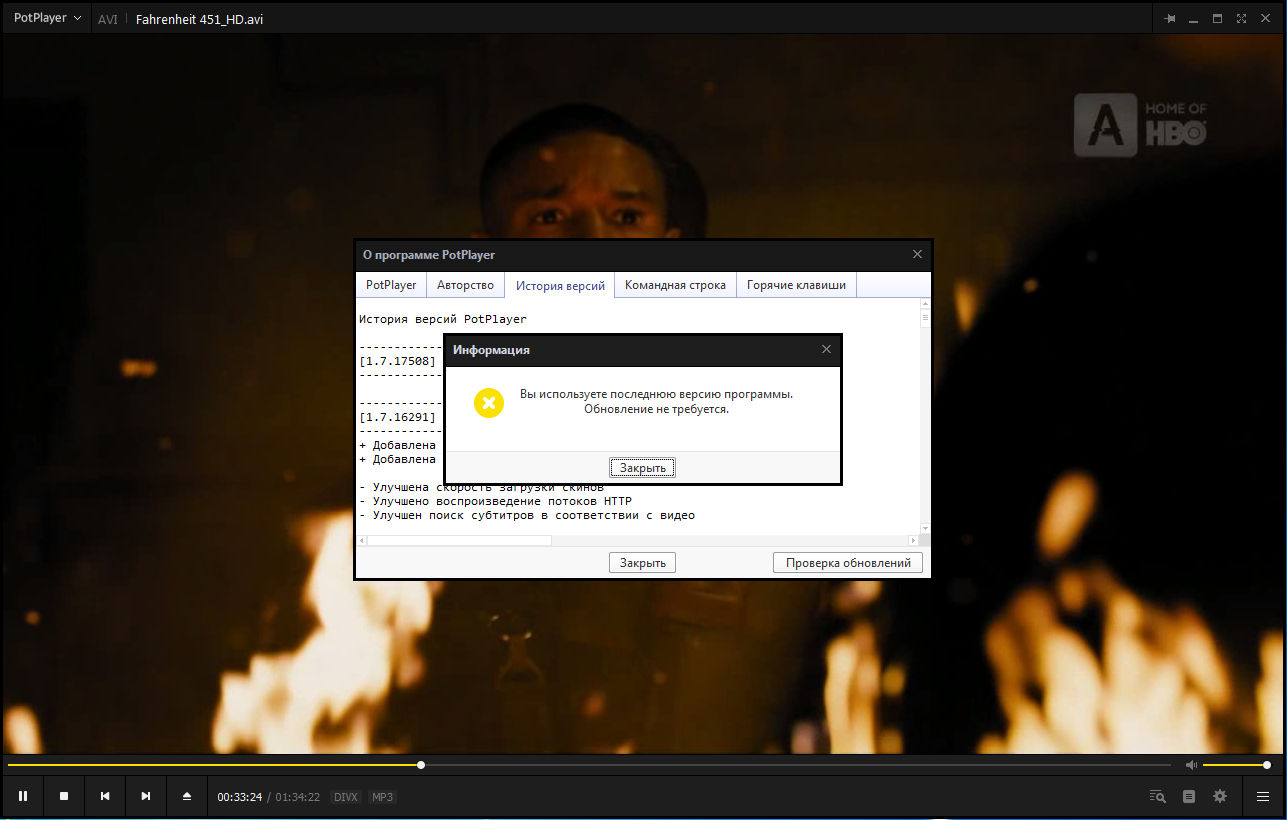The width and height of the screenshot is (1287, 820).
Task: Click the horizontal scrollbar in version history
Action: (x=459, y=541)
